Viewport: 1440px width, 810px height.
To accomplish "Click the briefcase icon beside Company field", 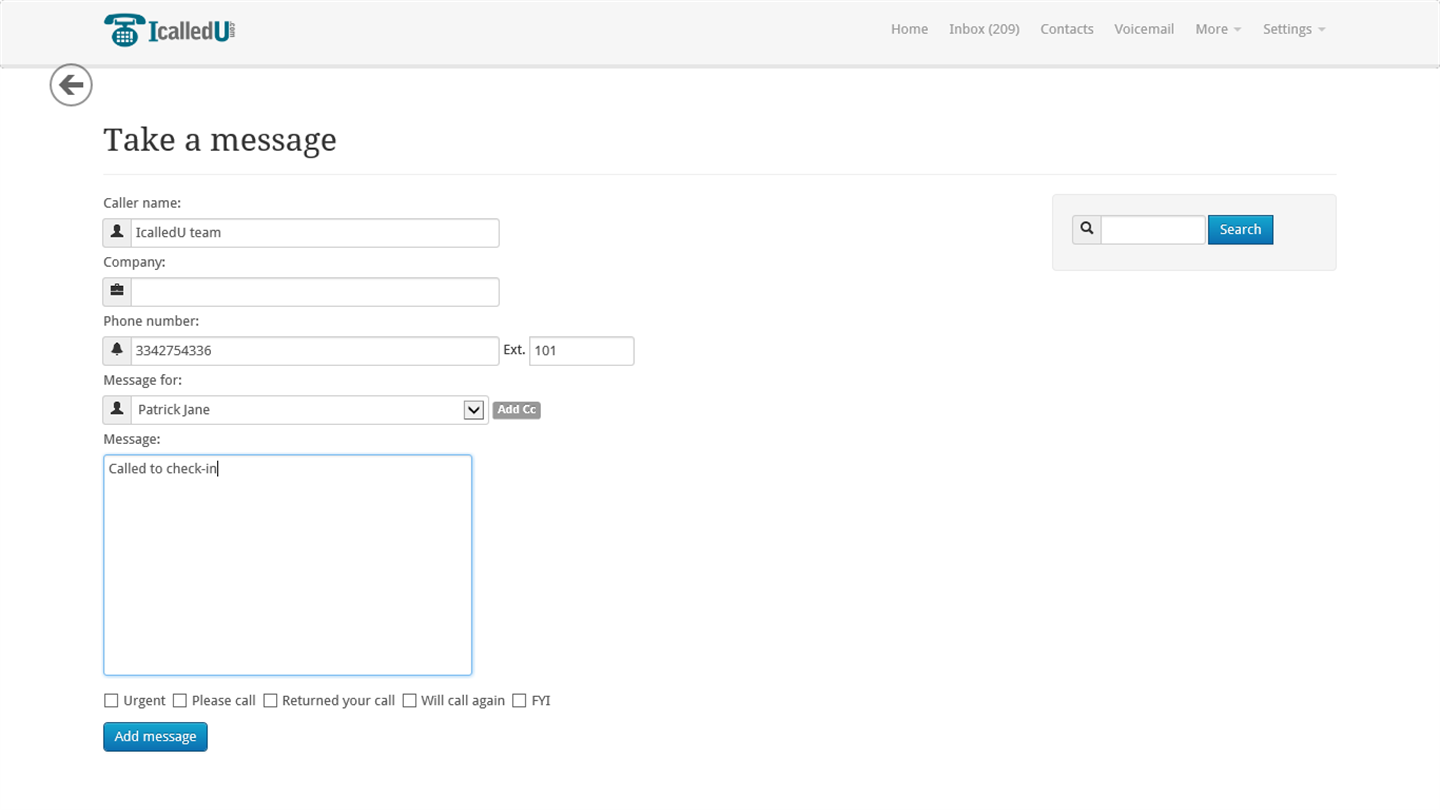I will (117, 292).
